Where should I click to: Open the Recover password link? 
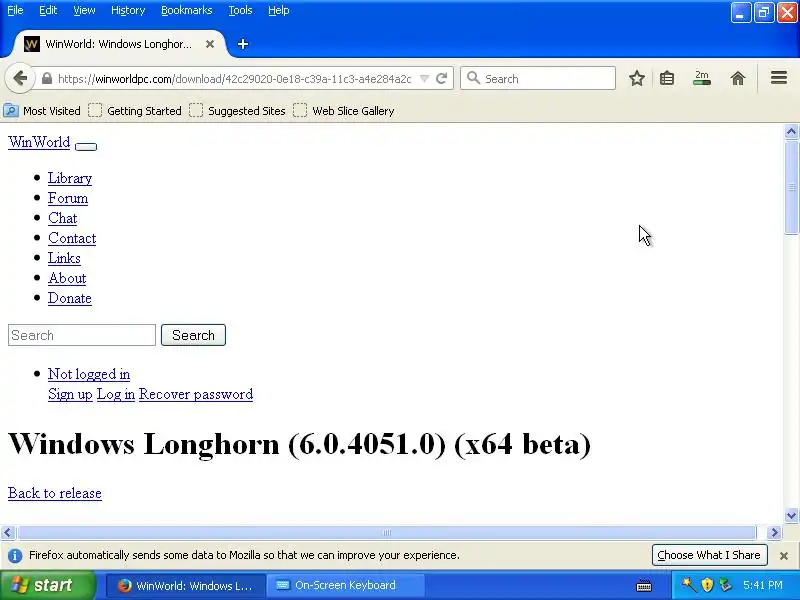point(196,394)
